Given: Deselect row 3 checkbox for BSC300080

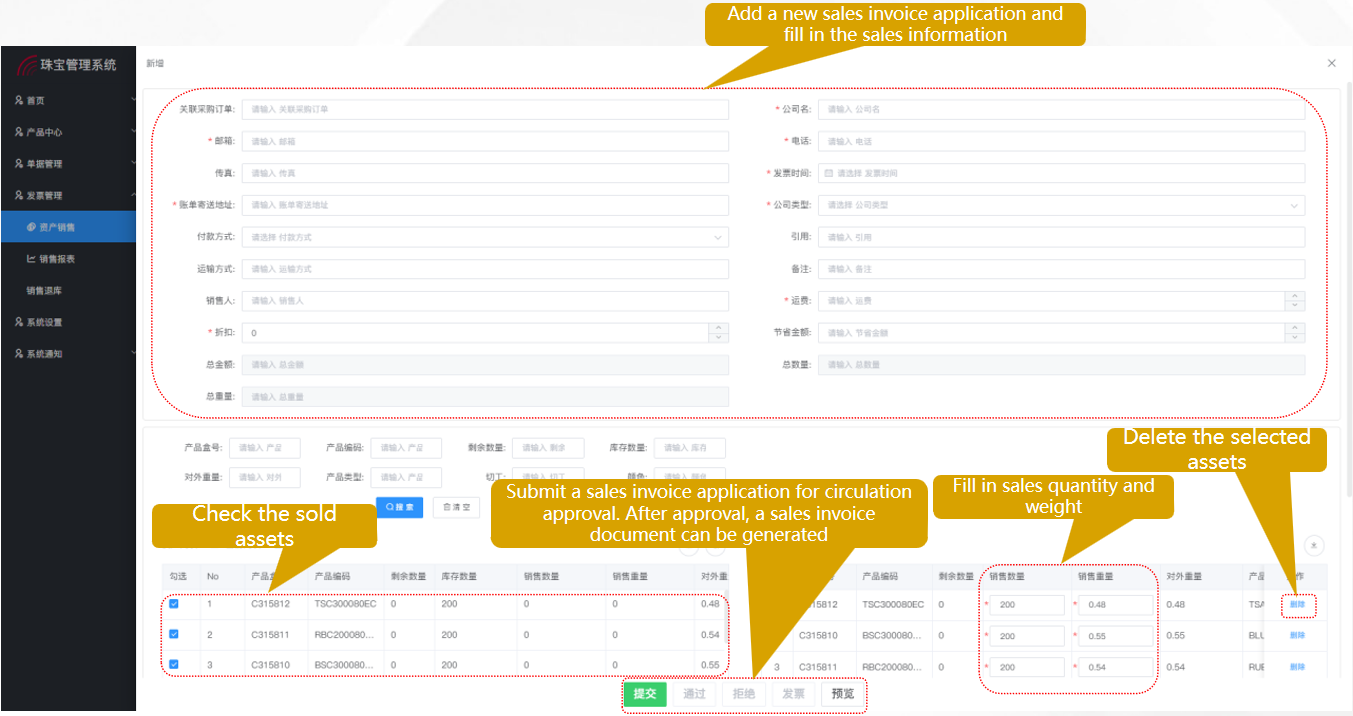Looking at the screenshot, I should tap(173, 666).
